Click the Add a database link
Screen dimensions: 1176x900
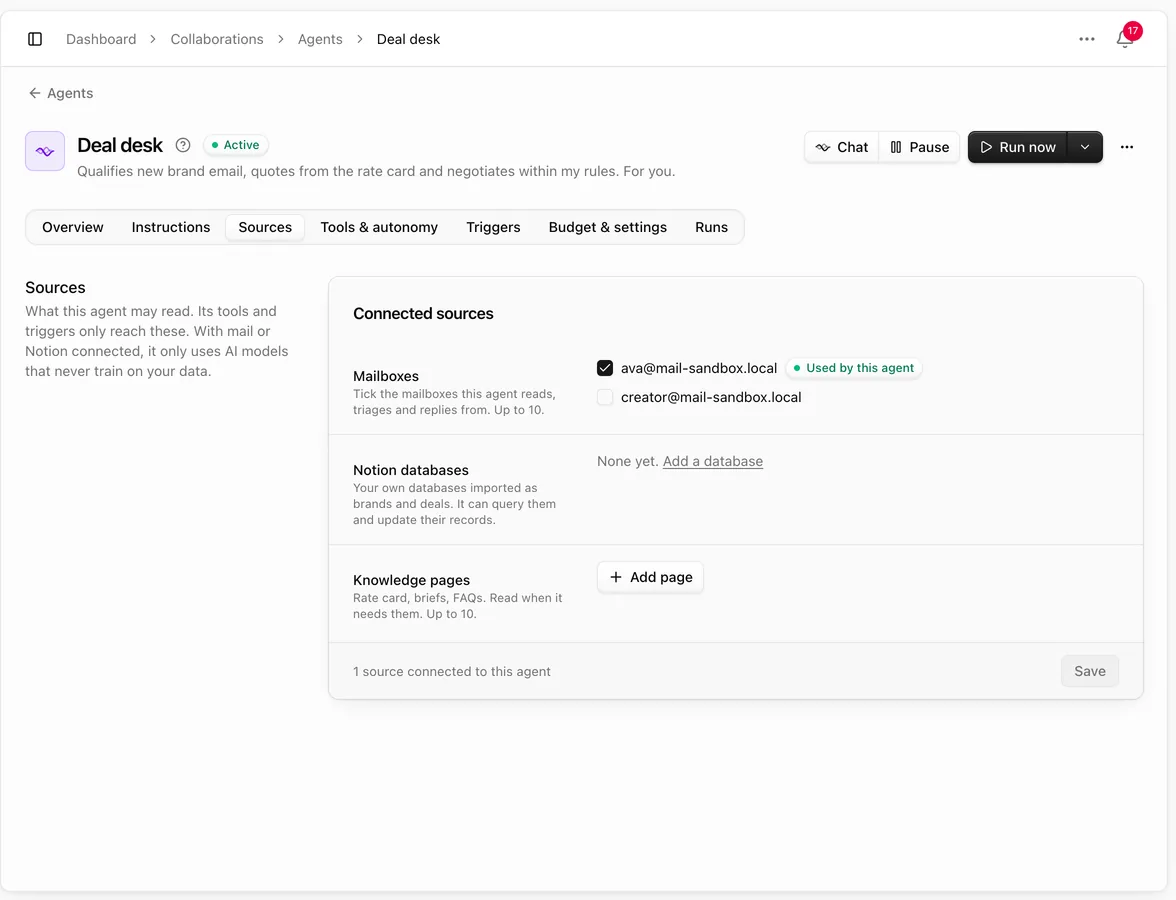point(712,461)
